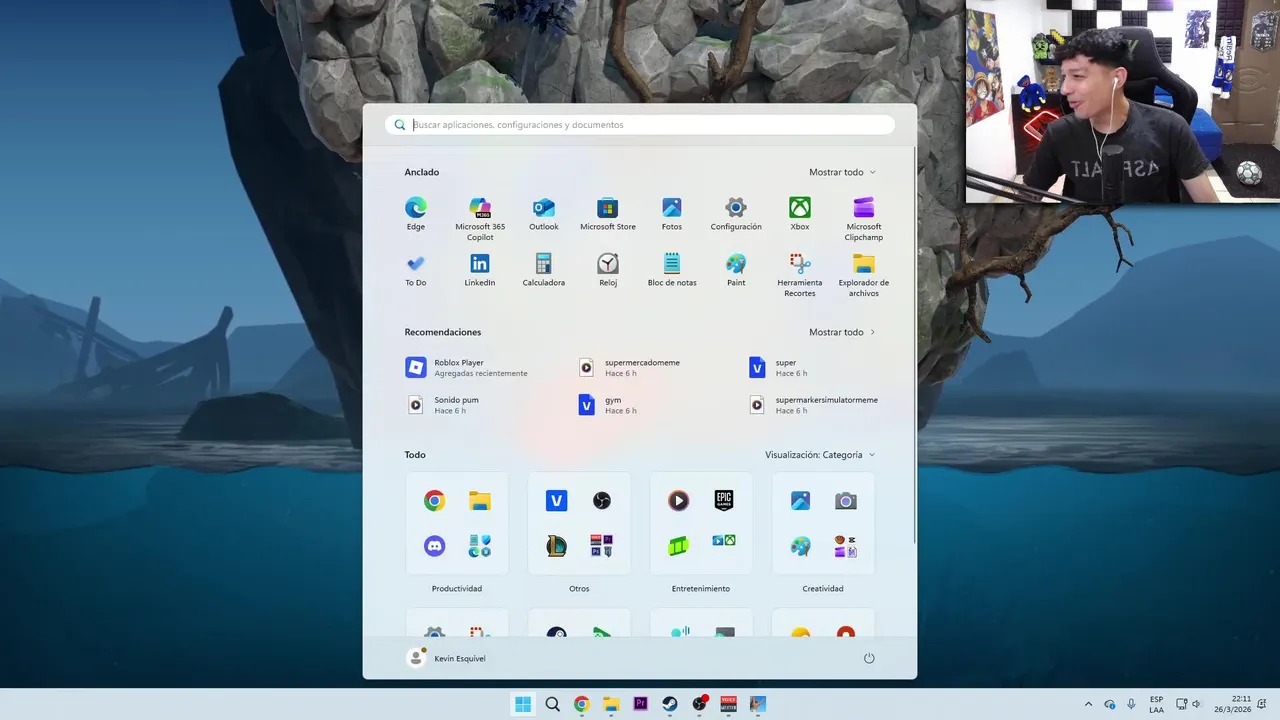1280x720 pixels.
Task: Open Steam from the taskbar
Action: coord(670,704)
